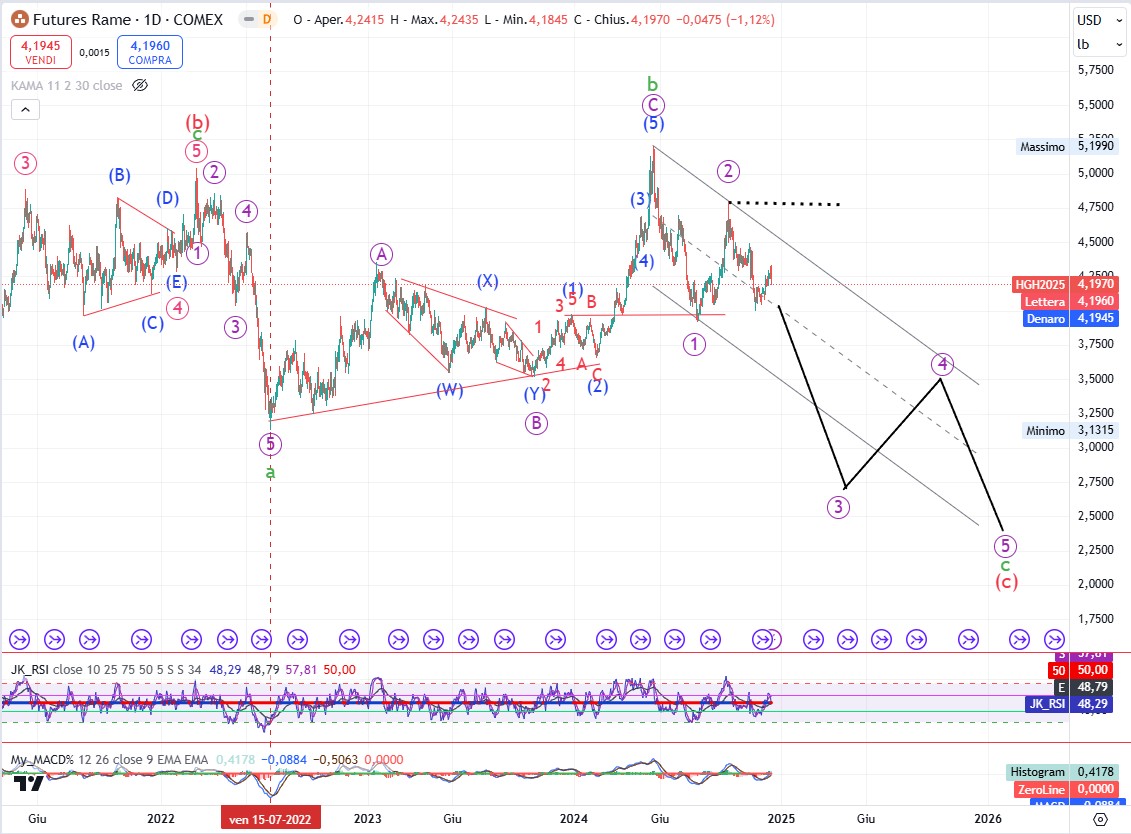Click the orange D delayed-data badge

tap(267, 19)
